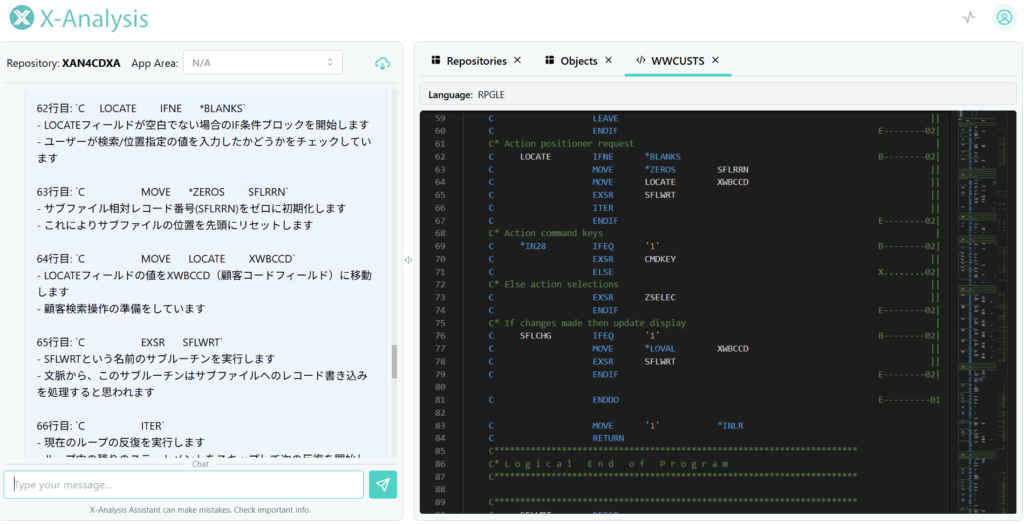Click the 'Action command keys' comment
This screenshot has height=524, width=1024.
pyautogui.click(x=545, y=233)
